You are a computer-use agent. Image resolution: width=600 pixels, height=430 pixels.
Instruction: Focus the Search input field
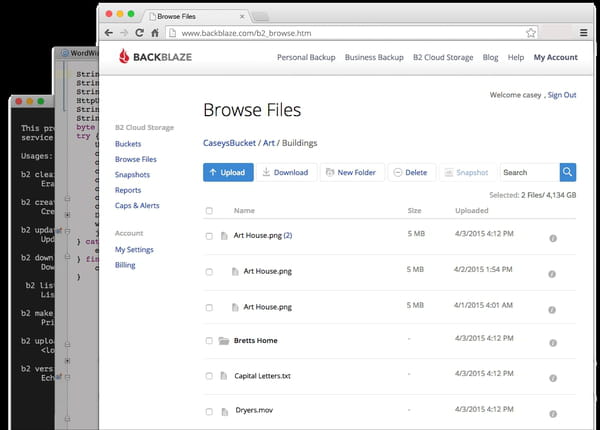(530, 172)
